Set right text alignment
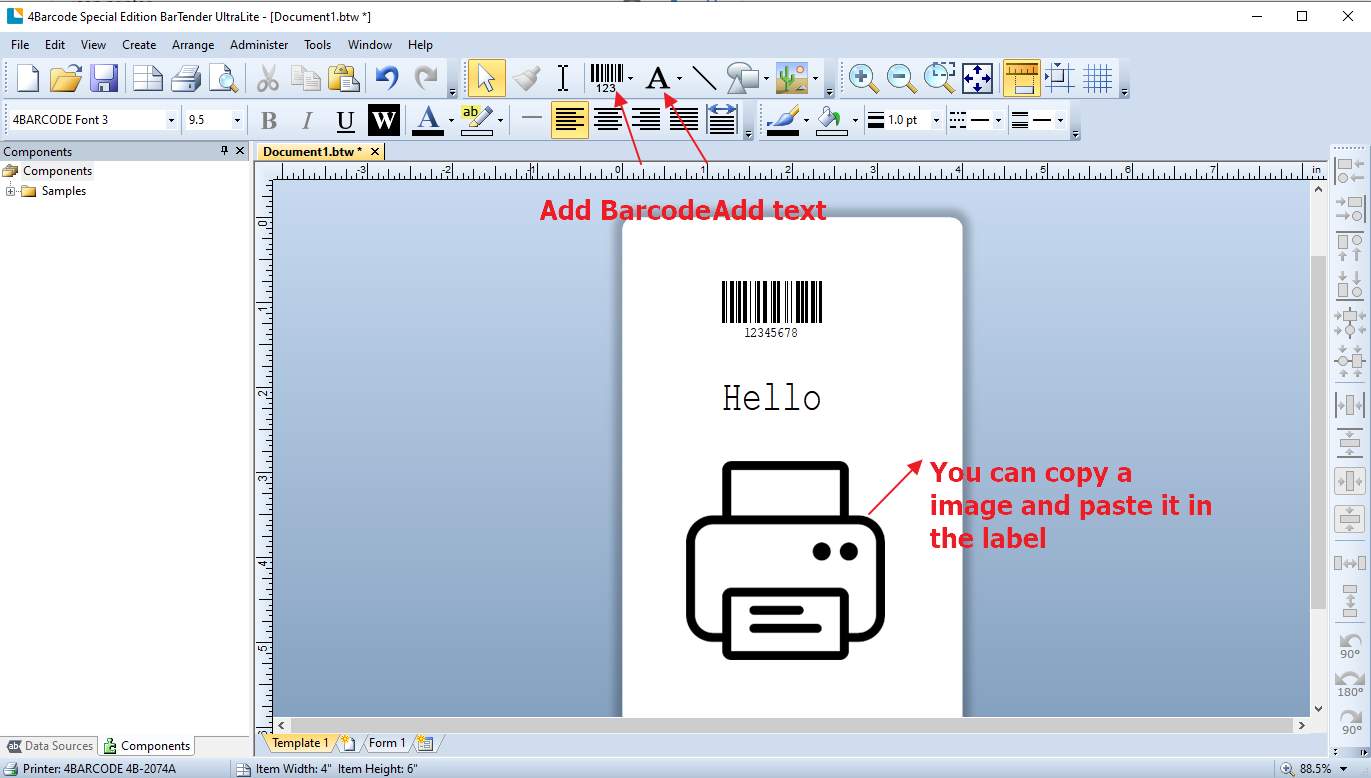The height and width of the screenshot is (778, 1371). click(646, 121)
